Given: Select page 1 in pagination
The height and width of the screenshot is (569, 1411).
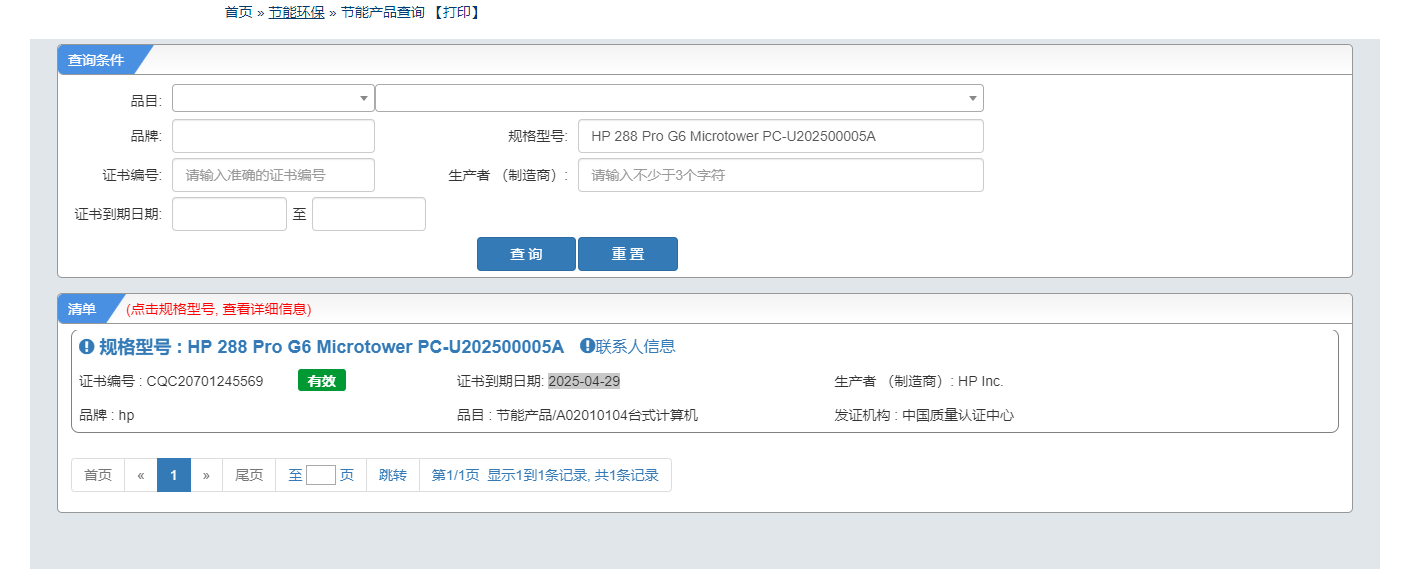Looking at the screenshot, I should pos(173,475).
